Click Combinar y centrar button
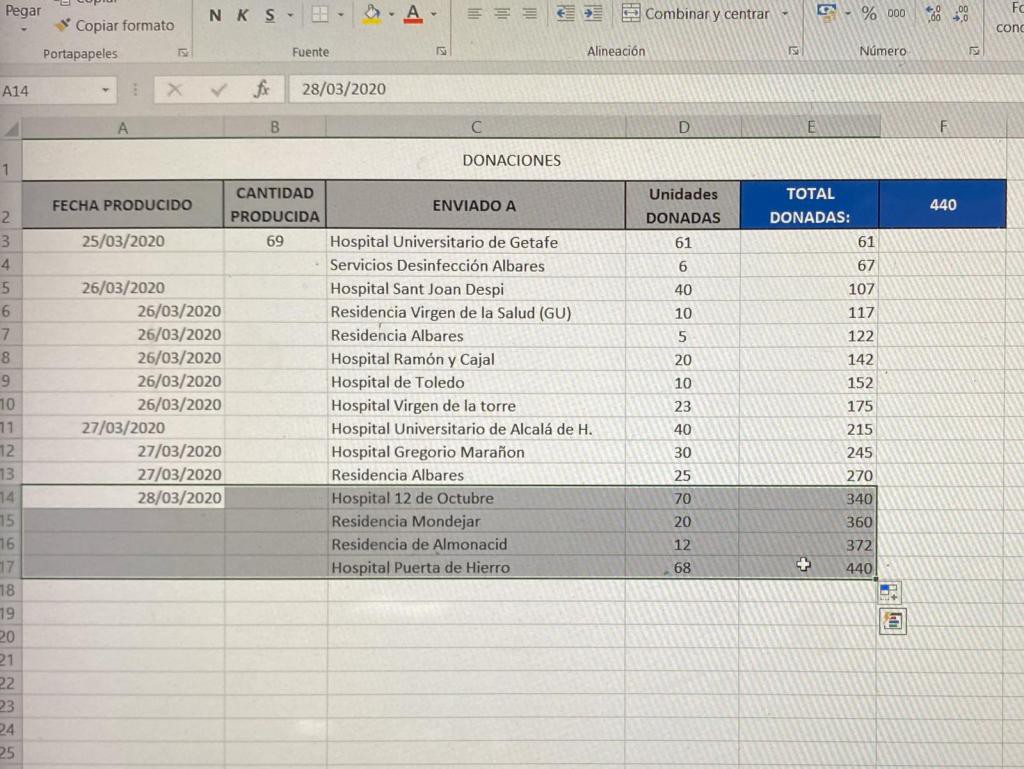The height and width of the screenshot is (769, 1024). click(x=697, y=14)
